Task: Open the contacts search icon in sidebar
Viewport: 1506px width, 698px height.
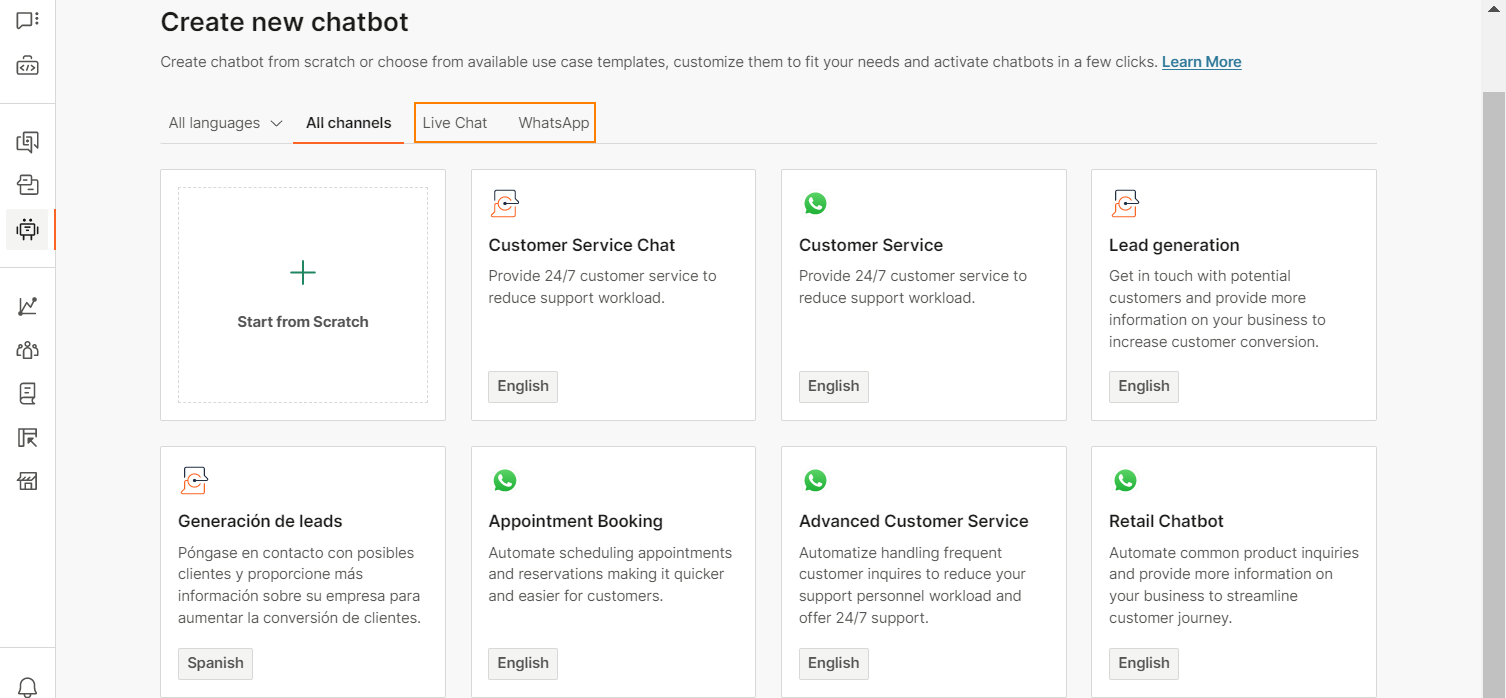Action: coord(27,142)
